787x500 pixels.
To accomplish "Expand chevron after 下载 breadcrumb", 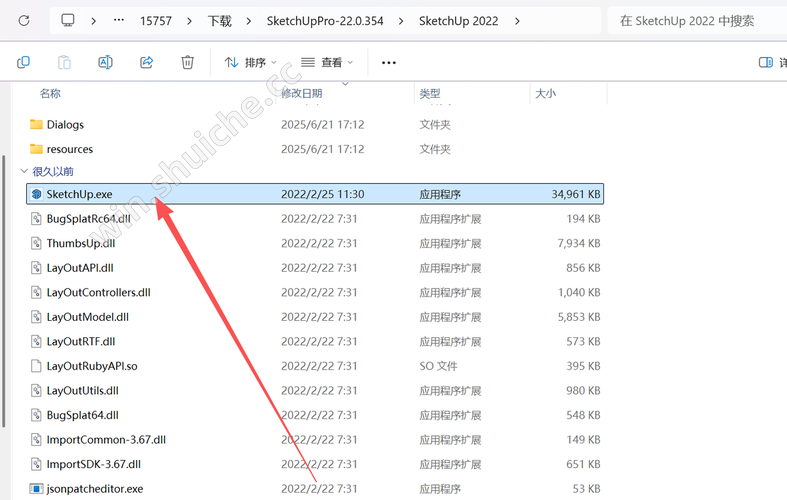I will [x=248, y=21].
